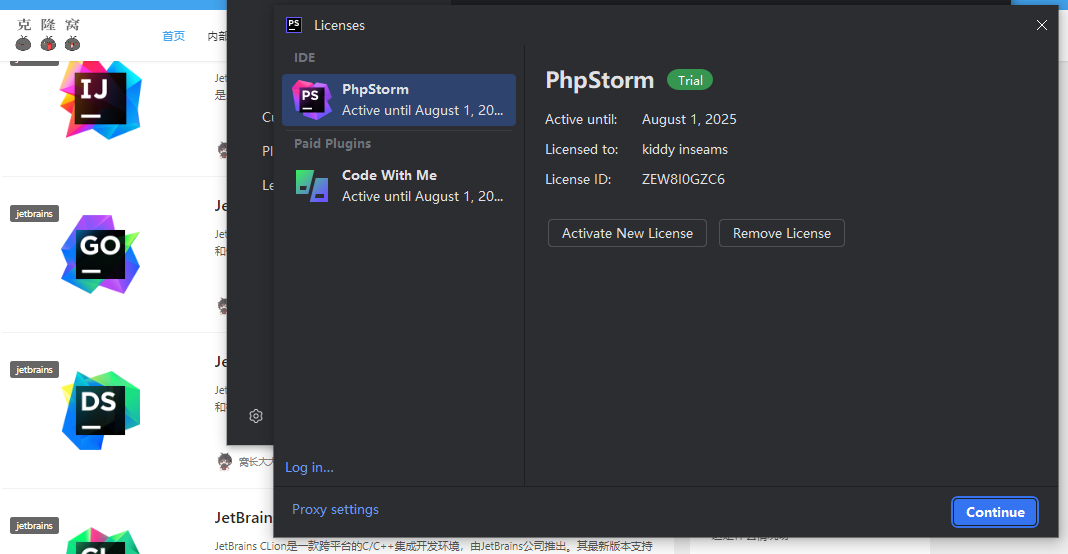
Task: Open the settings gear in welcome window
Action: [256, 416]
